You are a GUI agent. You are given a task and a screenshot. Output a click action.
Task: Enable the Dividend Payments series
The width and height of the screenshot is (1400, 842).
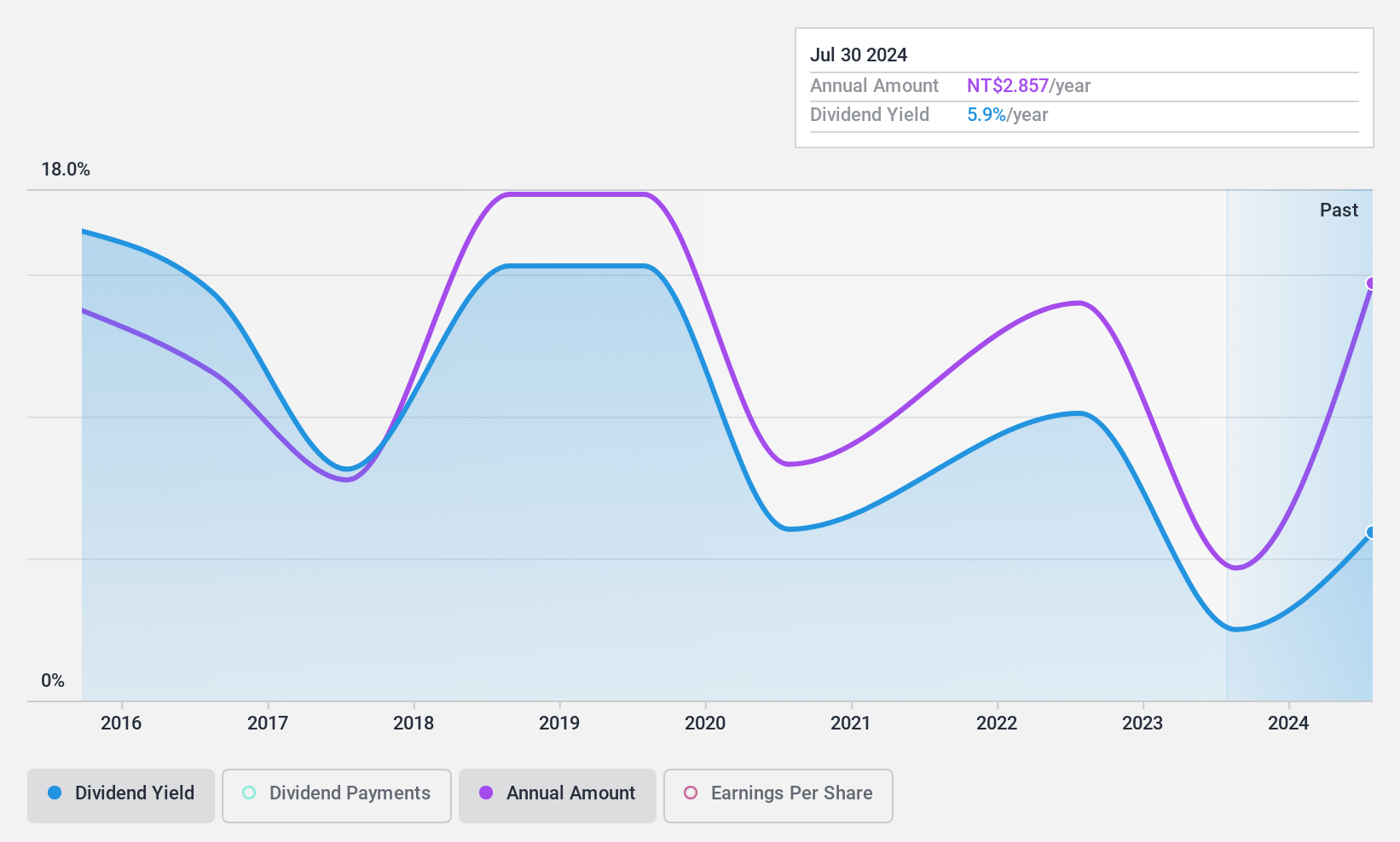coord(337,796)
